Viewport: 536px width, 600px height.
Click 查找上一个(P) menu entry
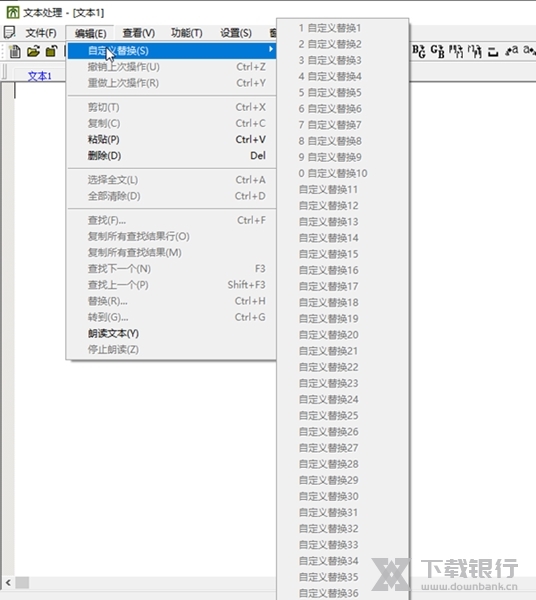[x=171, y=285]
